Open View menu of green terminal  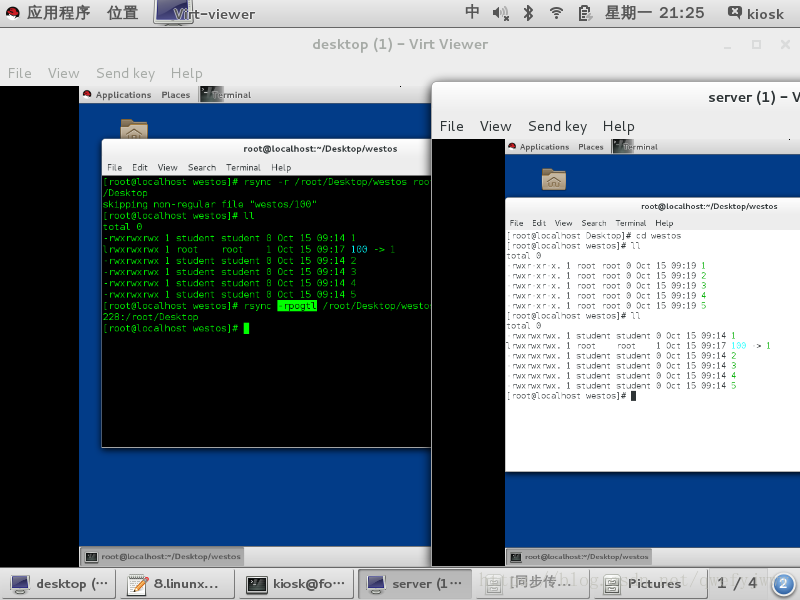point(167,167)
